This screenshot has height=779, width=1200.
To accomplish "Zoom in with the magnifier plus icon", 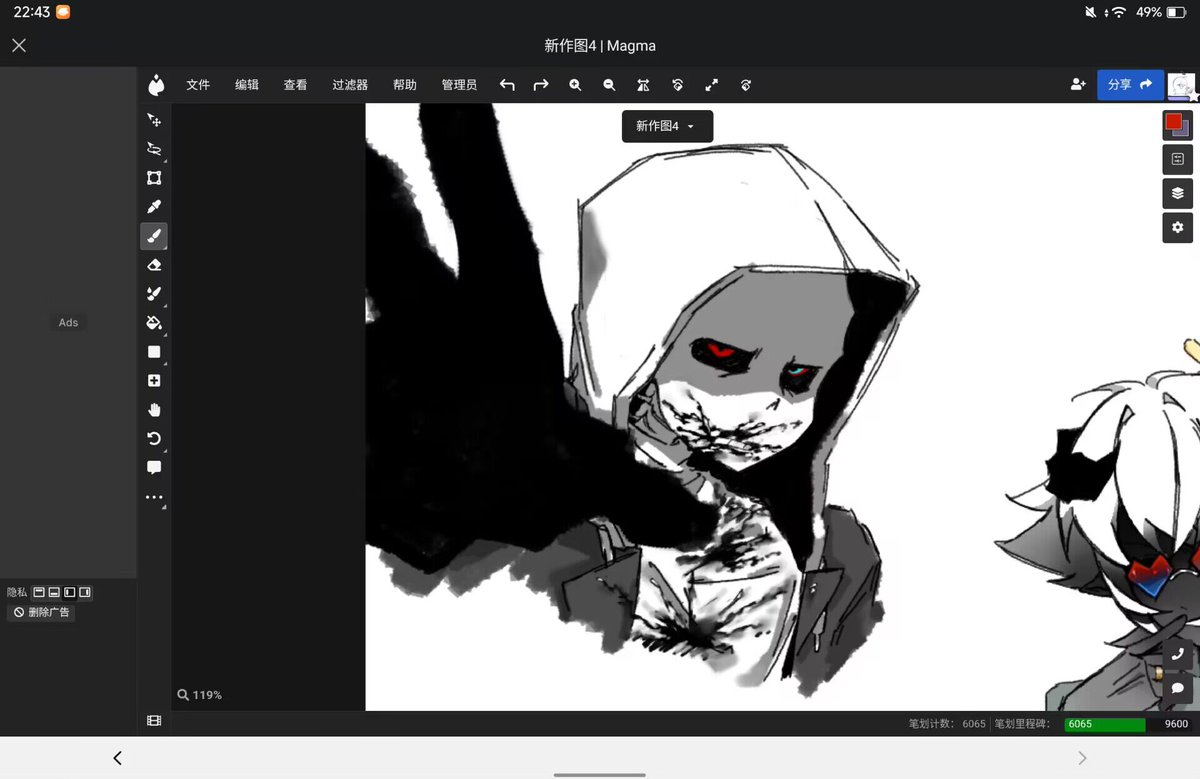I will tap(575, 85).
